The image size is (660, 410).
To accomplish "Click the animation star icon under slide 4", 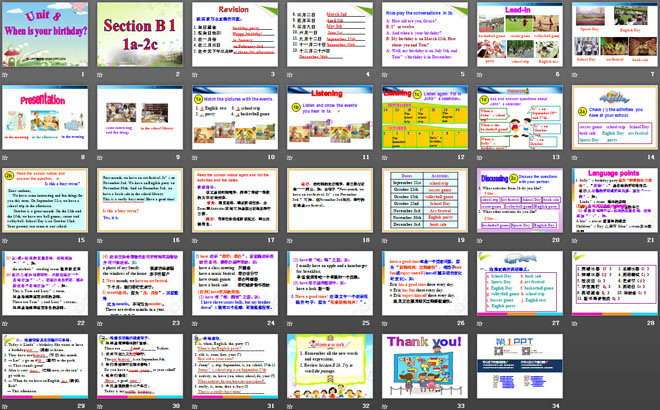I will tap(290, 75).
